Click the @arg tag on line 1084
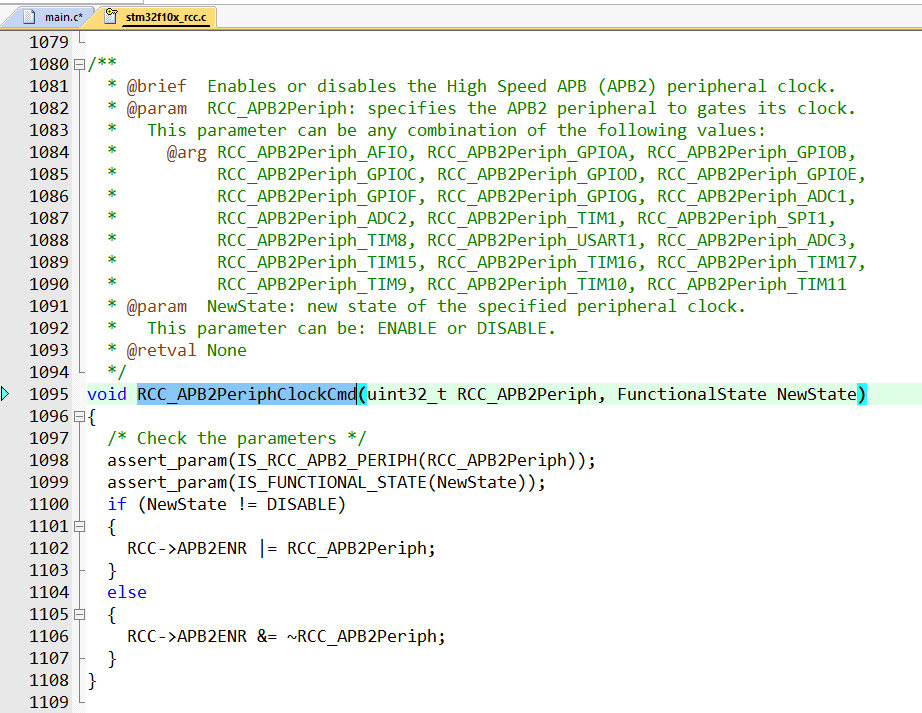 pyautogui.click(x=186, y=153)
